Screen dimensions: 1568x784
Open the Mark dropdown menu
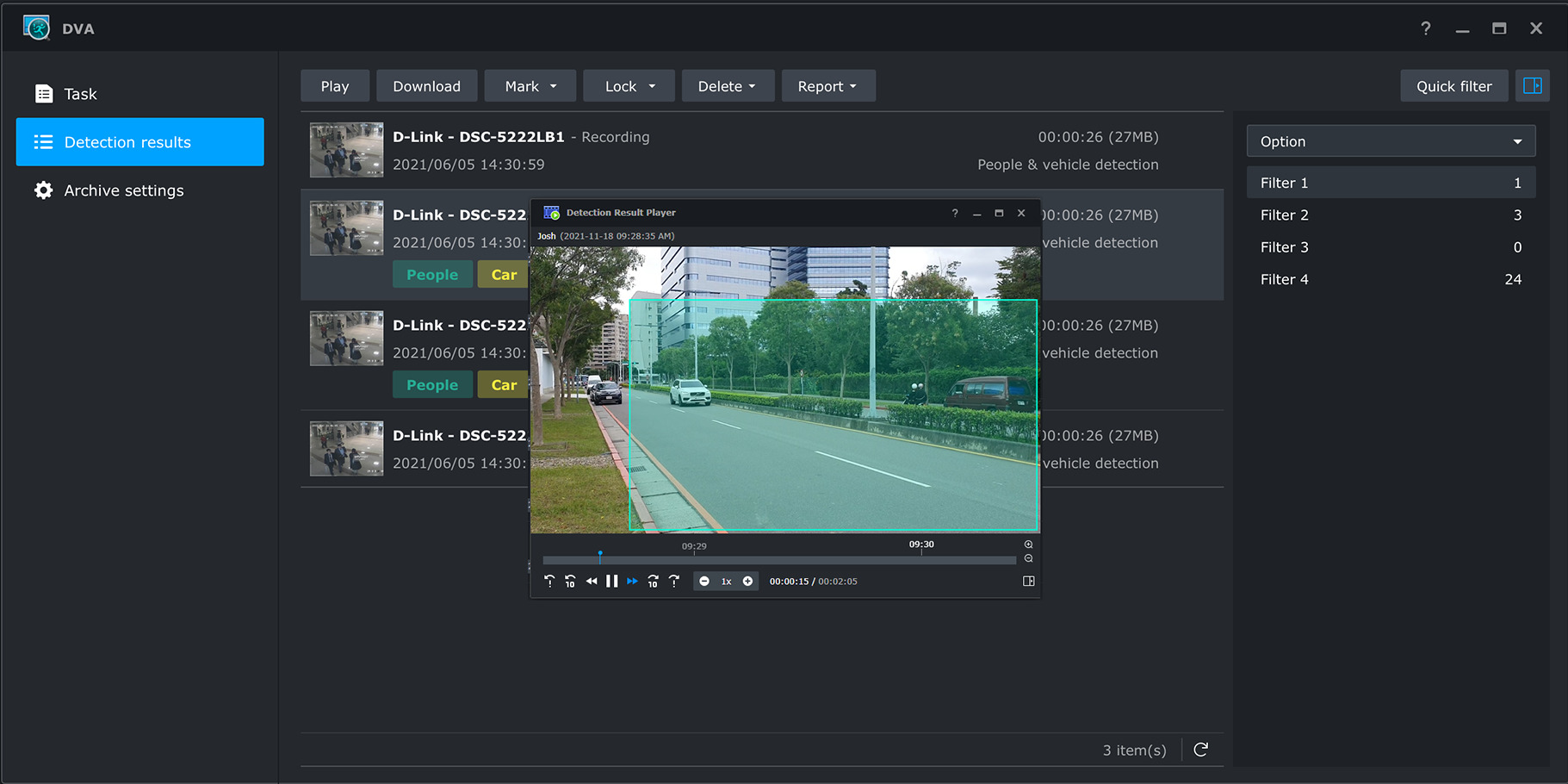(x=530, y=86)
